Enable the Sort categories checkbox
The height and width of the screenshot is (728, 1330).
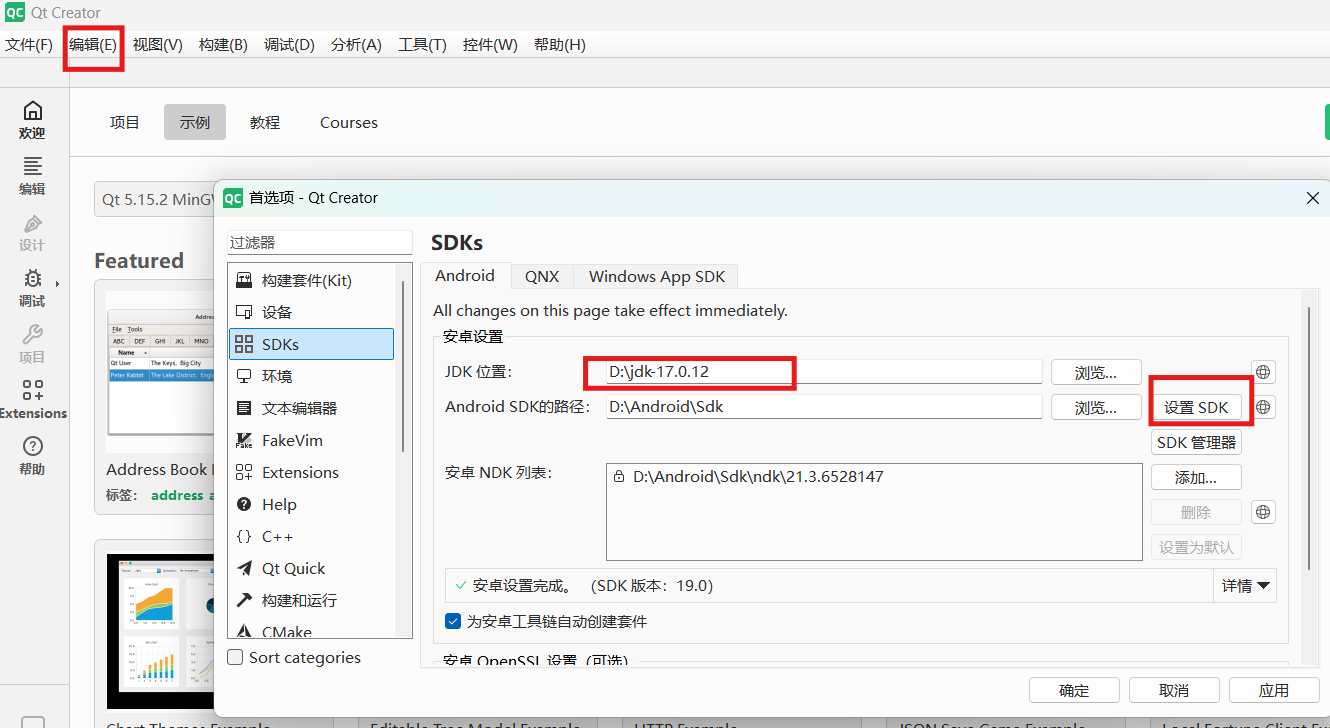pos(236,657)
